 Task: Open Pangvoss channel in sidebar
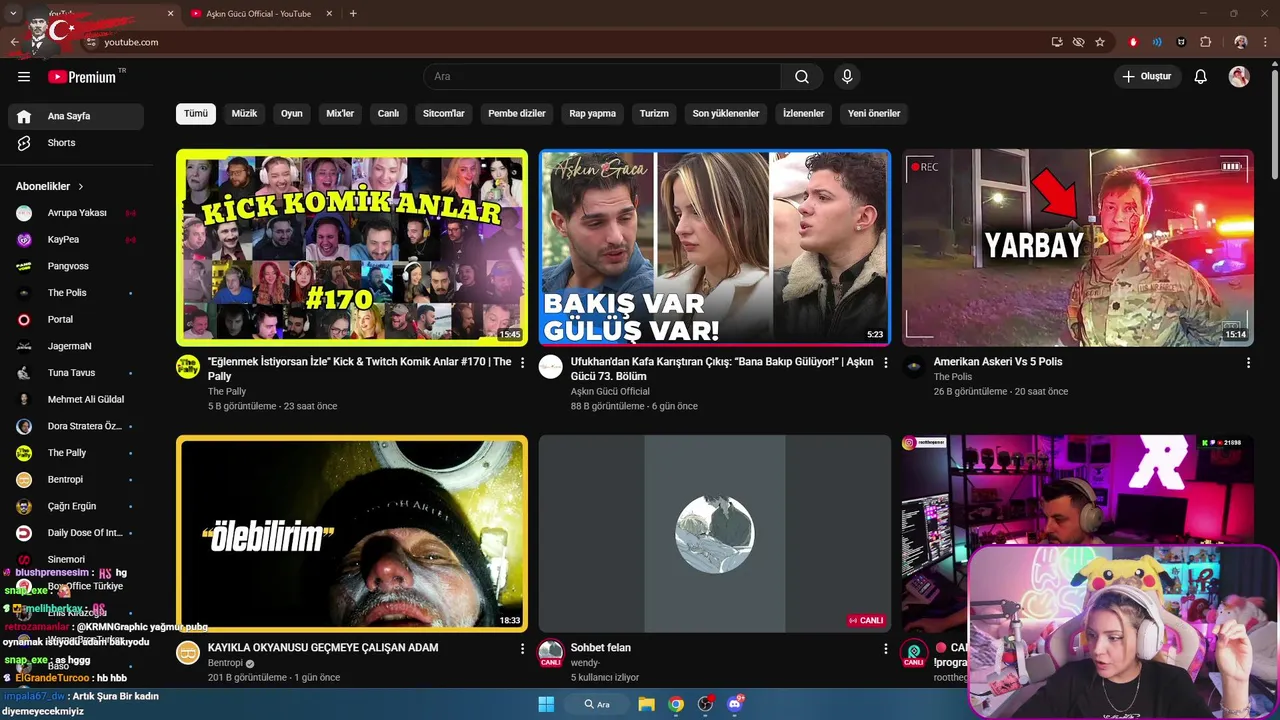pyautogui.click(x=76, y=266)
